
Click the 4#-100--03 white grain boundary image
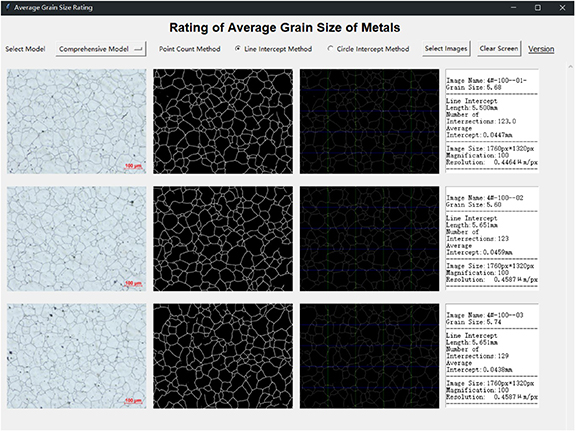[223, 356]
